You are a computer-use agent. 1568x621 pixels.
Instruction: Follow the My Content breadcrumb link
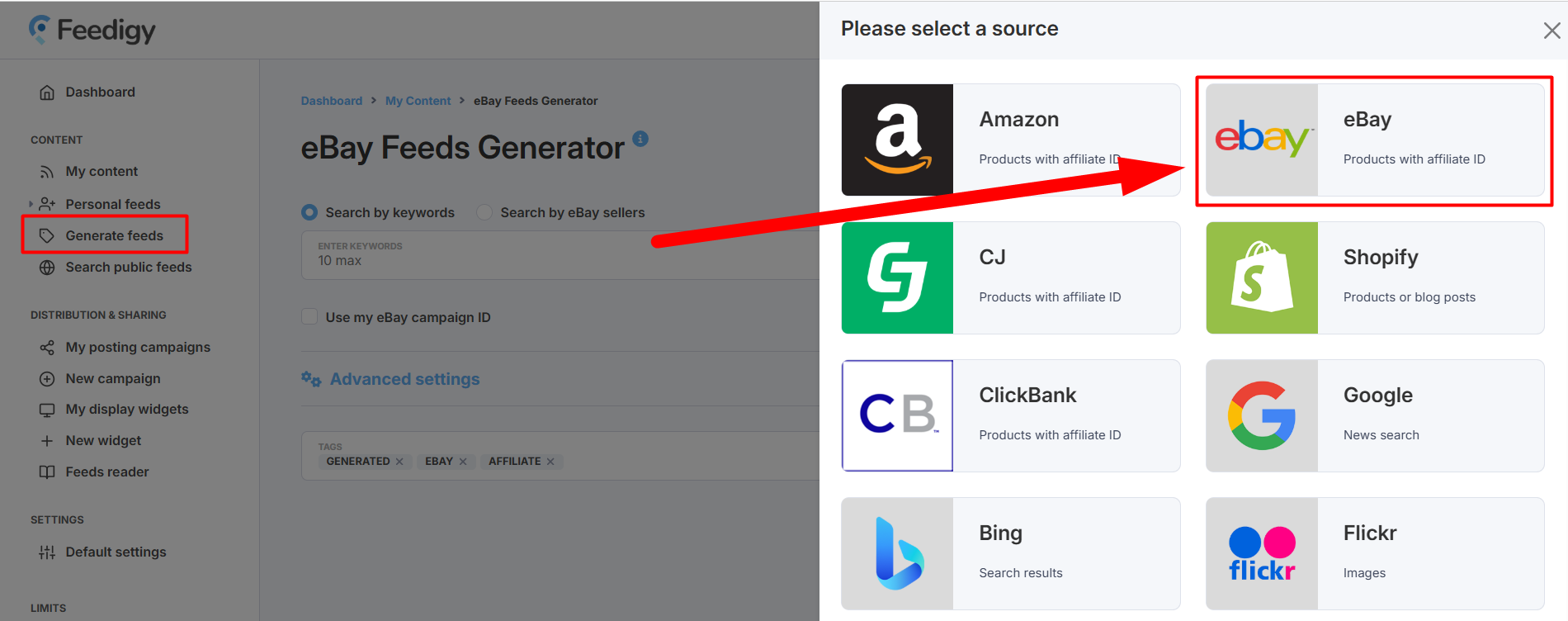tap(418, 101)
